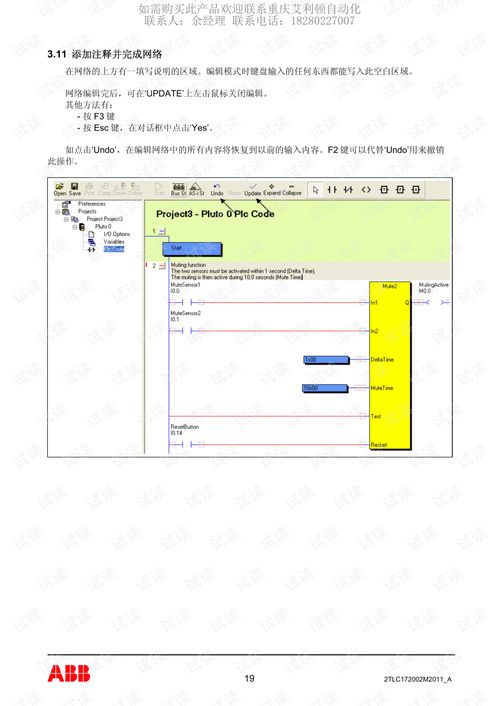Collapse network 2 with minus box
499x706 pixels.
coord(162,266)
